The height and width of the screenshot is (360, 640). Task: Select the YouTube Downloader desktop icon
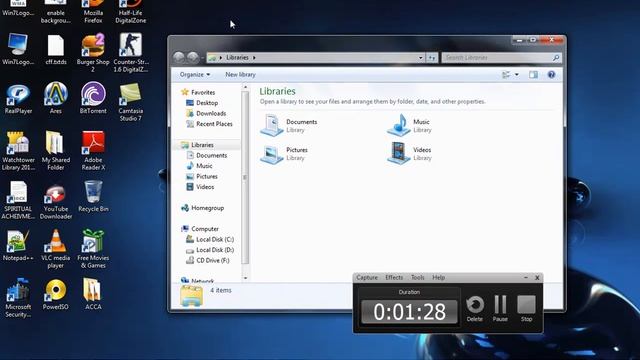tap(56, 202)
